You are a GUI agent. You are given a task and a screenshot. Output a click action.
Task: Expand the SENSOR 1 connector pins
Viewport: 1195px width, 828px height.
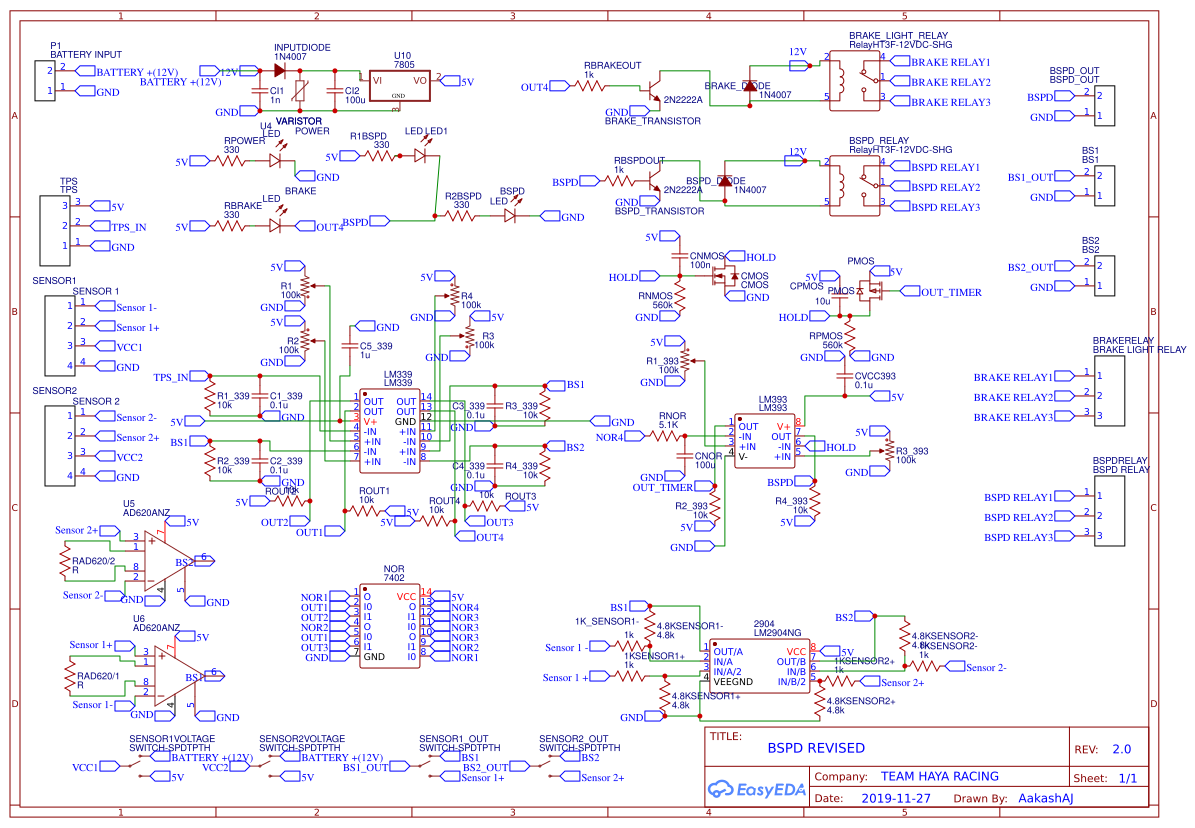[60, 335]
